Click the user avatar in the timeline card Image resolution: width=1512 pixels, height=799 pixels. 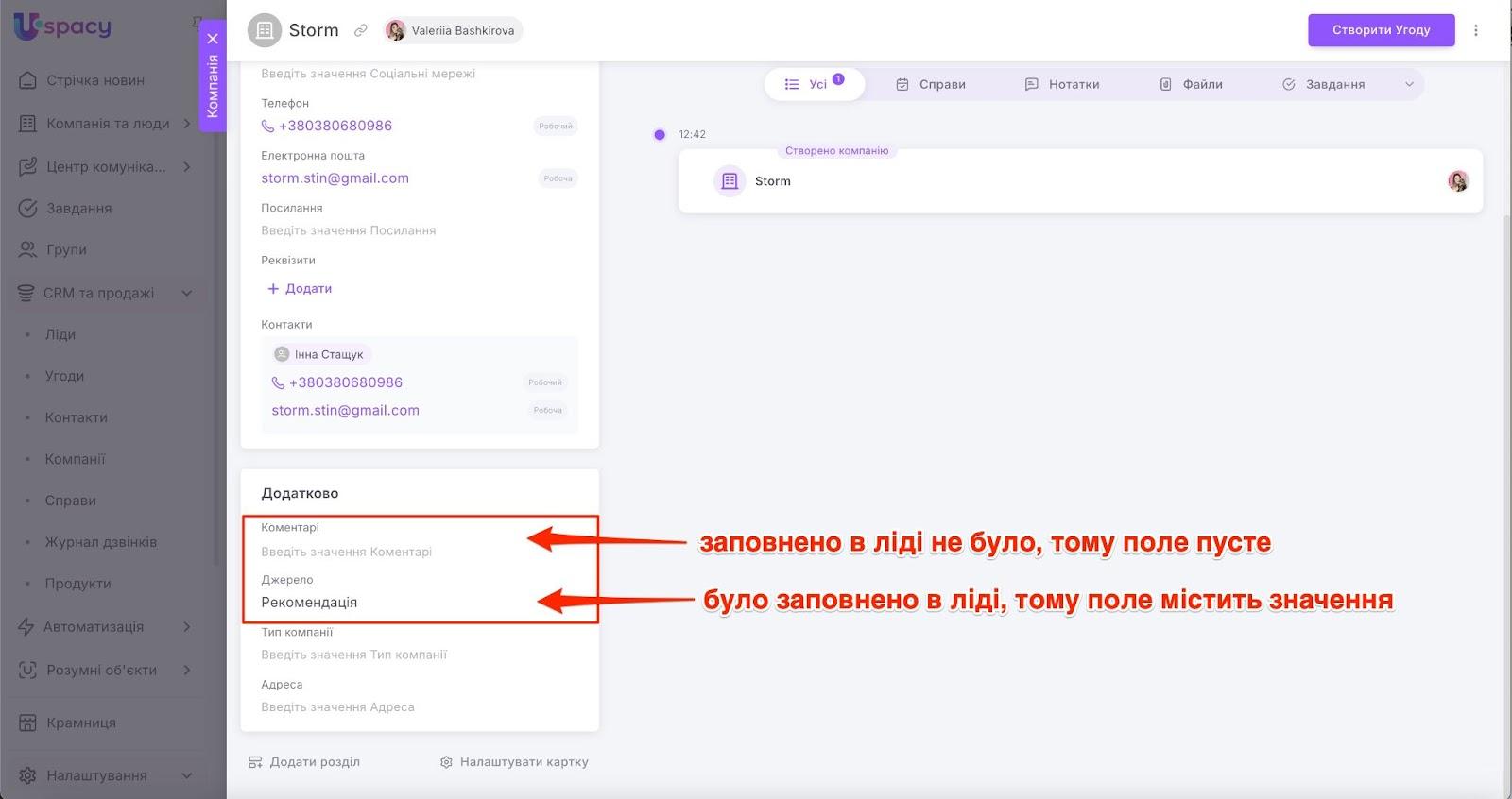[1458, 181]
